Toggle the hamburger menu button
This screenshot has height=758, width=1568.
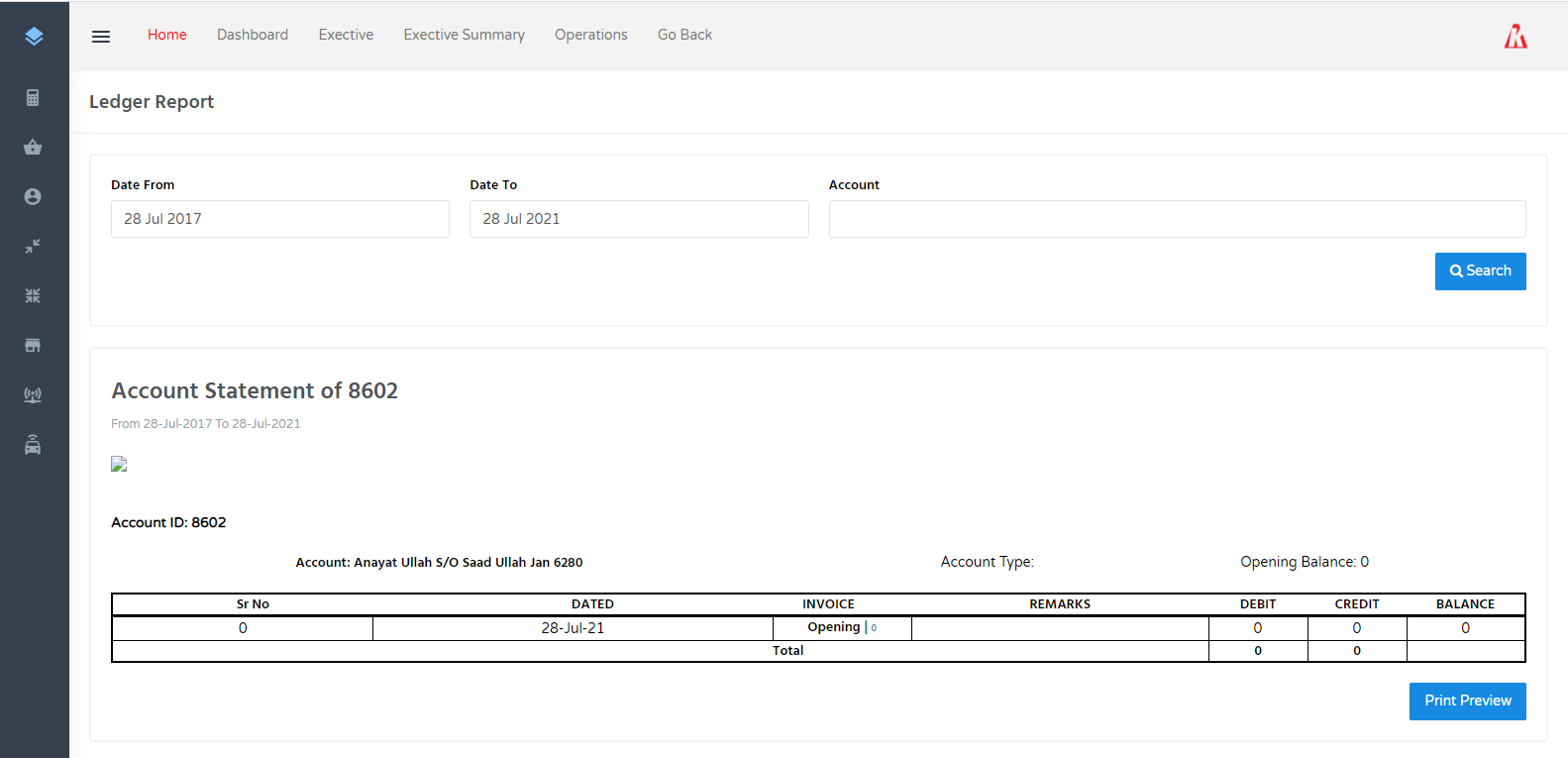tap(101, 37)
